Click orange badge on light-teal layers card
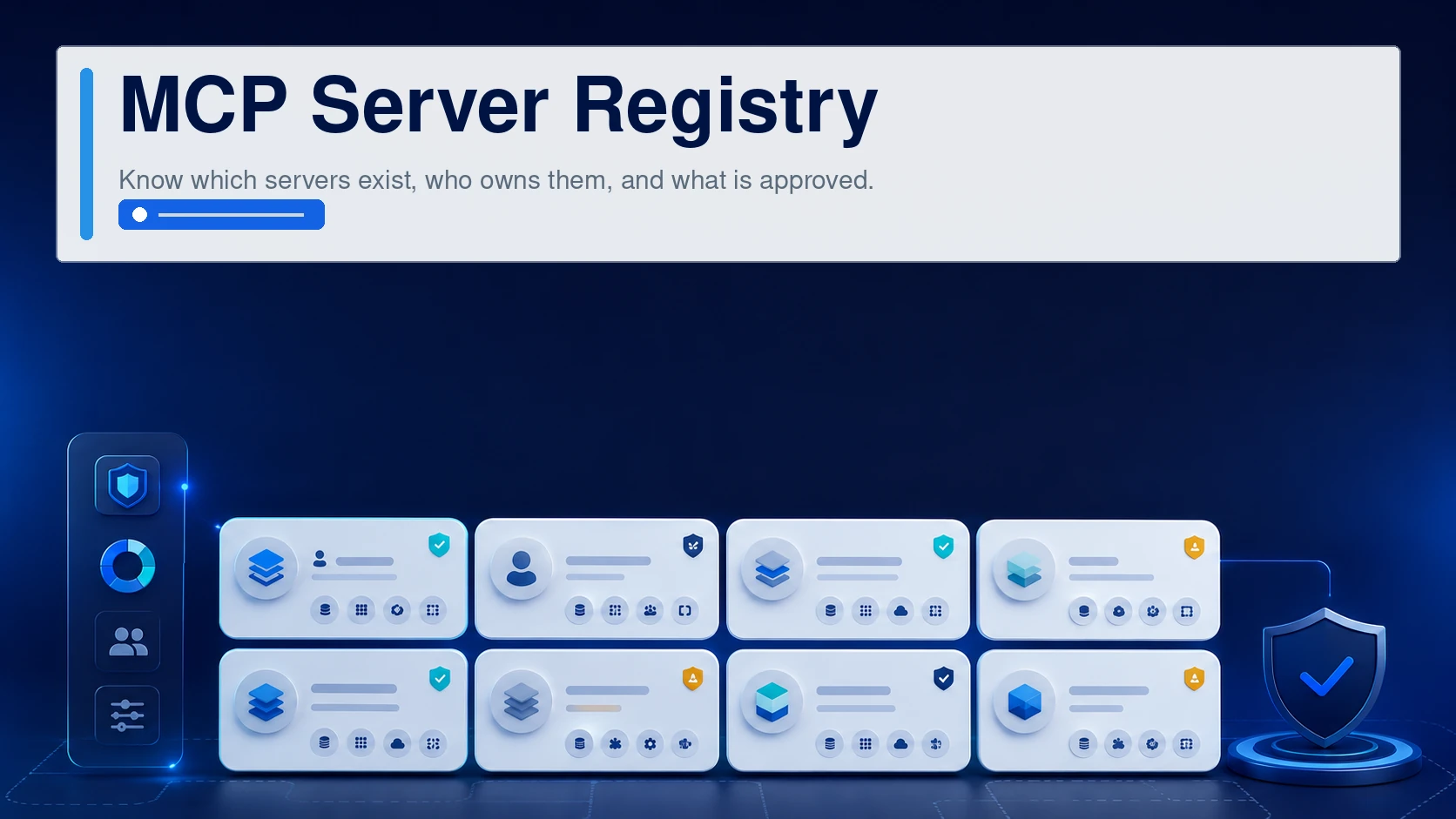Viewport: 1456px width, 819px height. [x=1194, y=547]
